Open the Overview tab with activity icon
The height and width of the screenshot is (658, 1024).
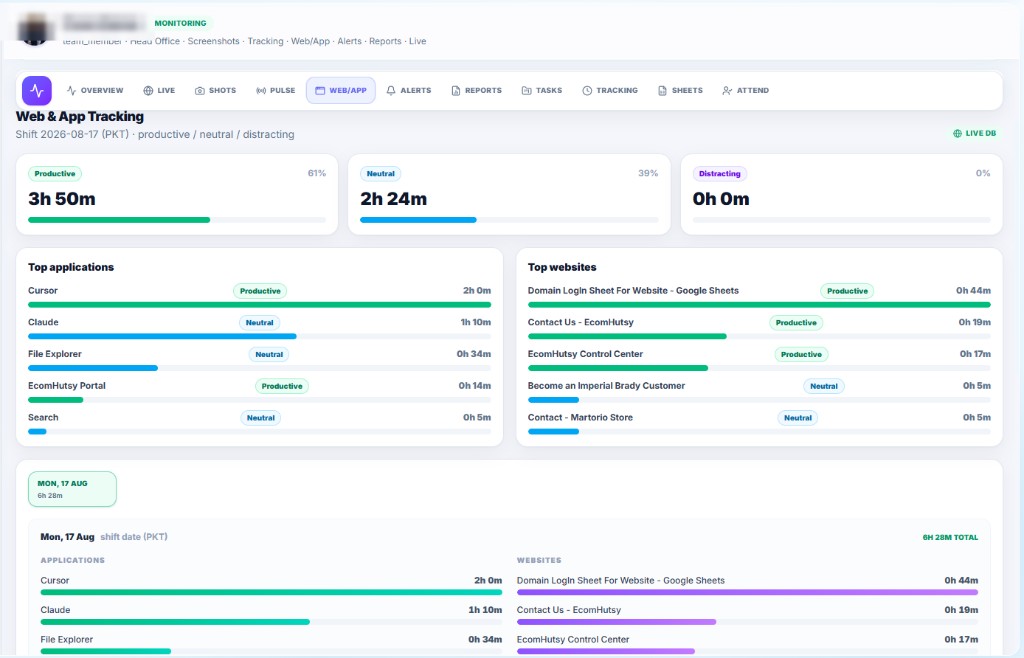point(95,90)
